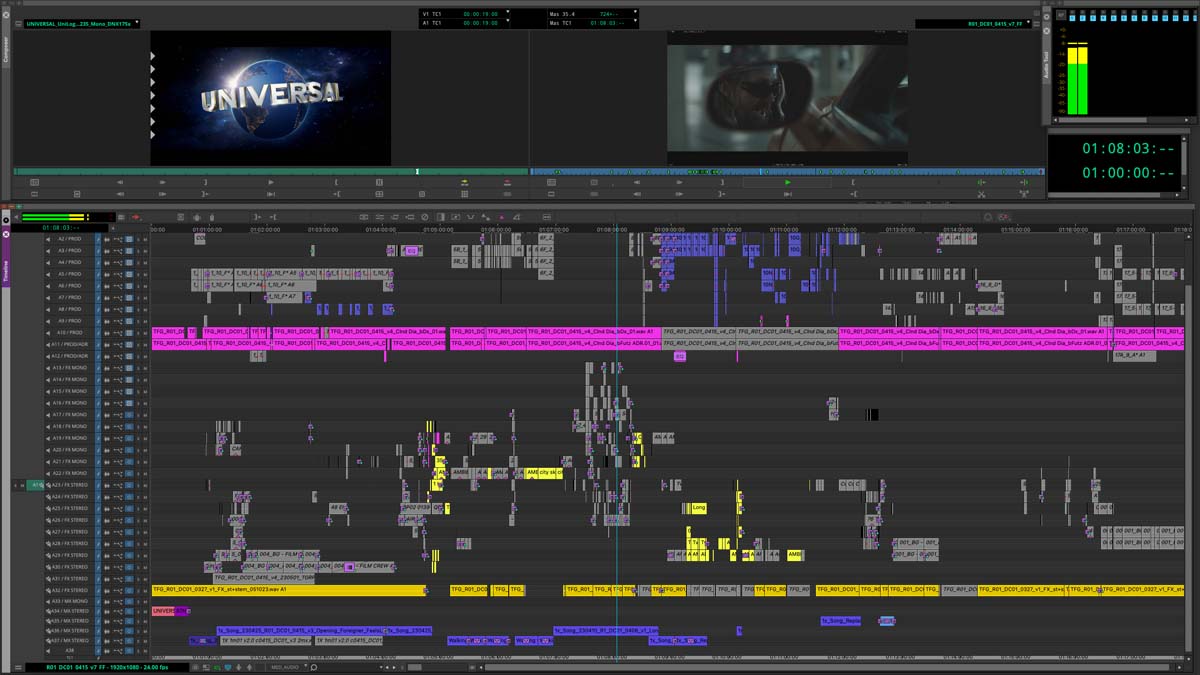Select yellow clip TFG_R01_DC01_0327_v1_FX_st+stem_051023.wav
Screen dimensions: 1200x675
288,590
